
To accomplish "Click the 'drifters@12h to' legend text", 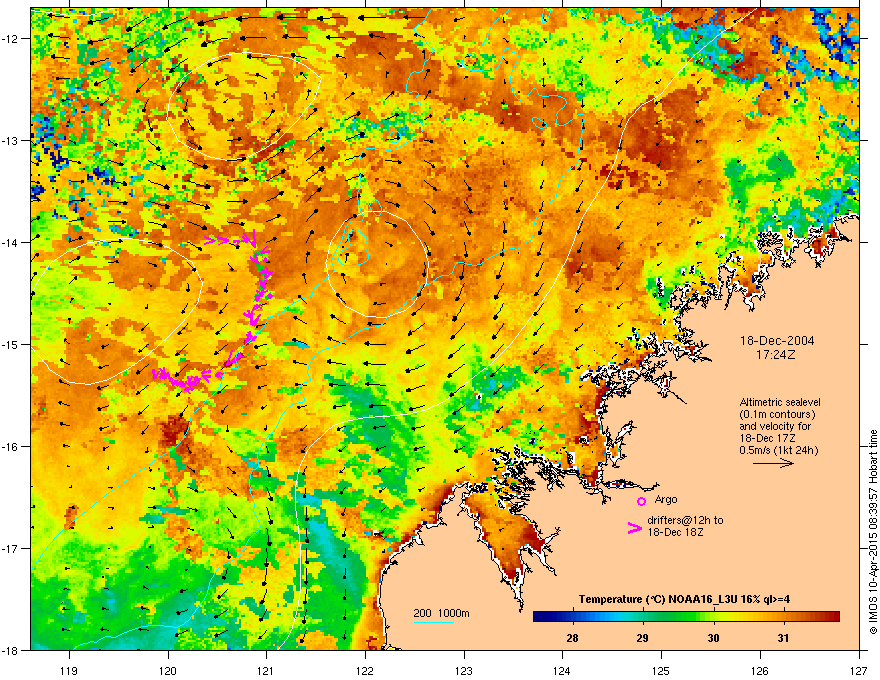I will coord(685,521).
